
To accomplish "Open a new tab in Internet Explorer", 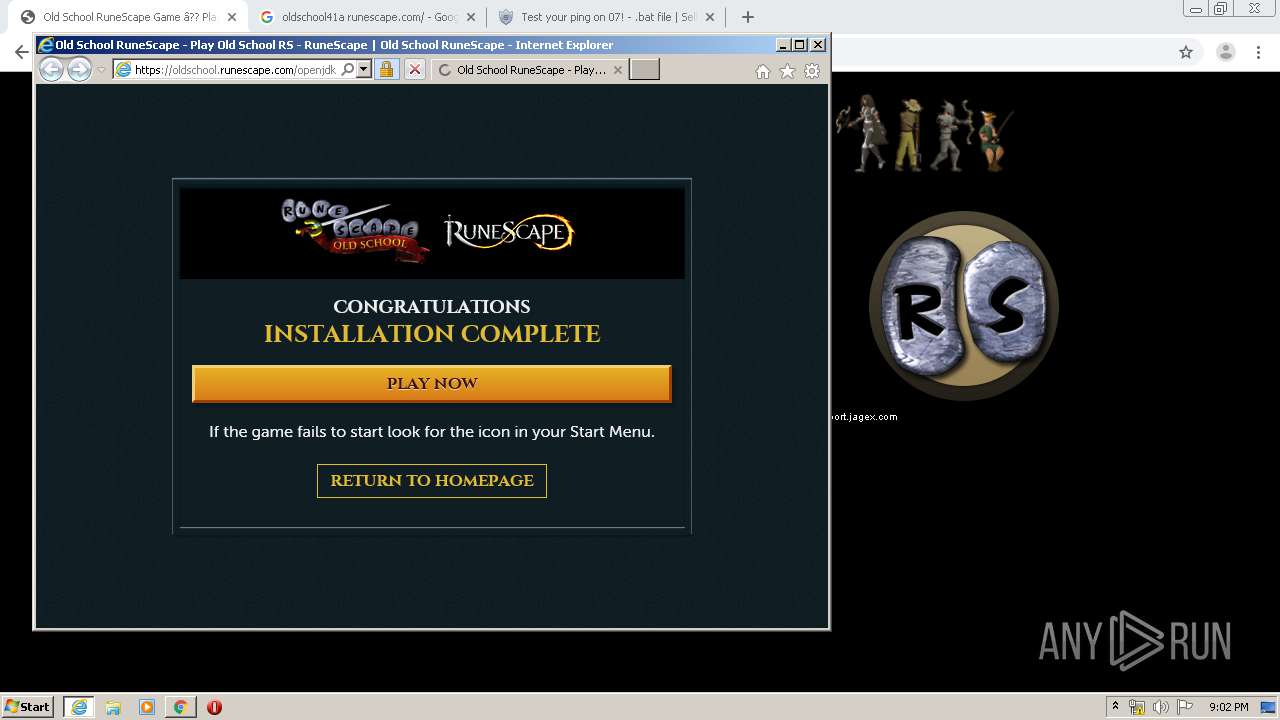I will [x=644, y=69].
